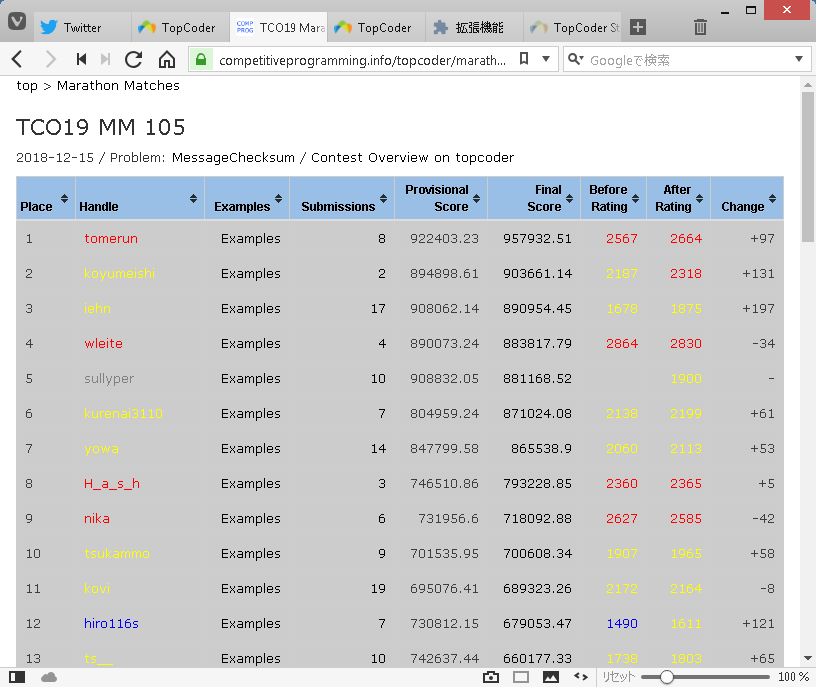
Task: Select the TCO19 Marathon tab
Action: pyautogui.click(x=278, y=28)
